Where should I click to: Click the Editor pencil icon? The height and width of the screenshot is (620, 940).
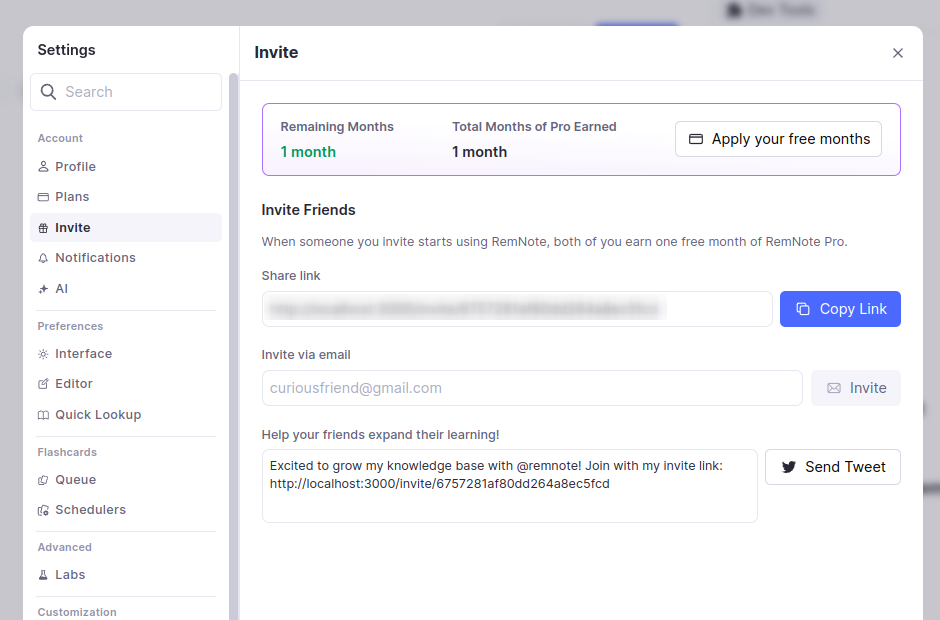pos(43,384)
